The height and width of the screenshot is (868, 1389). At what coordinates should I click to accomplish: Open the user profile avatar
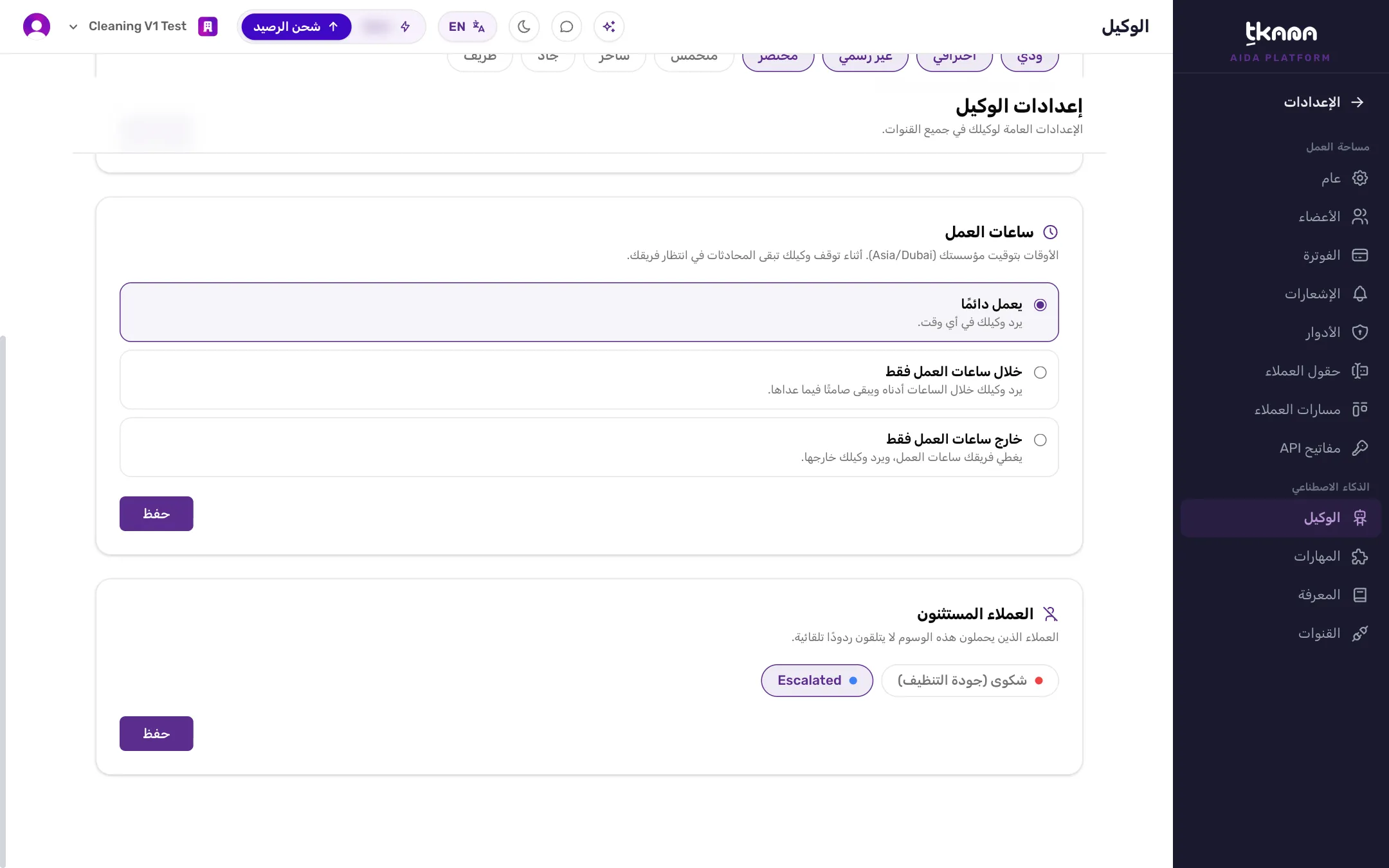(x=37, y=27)
